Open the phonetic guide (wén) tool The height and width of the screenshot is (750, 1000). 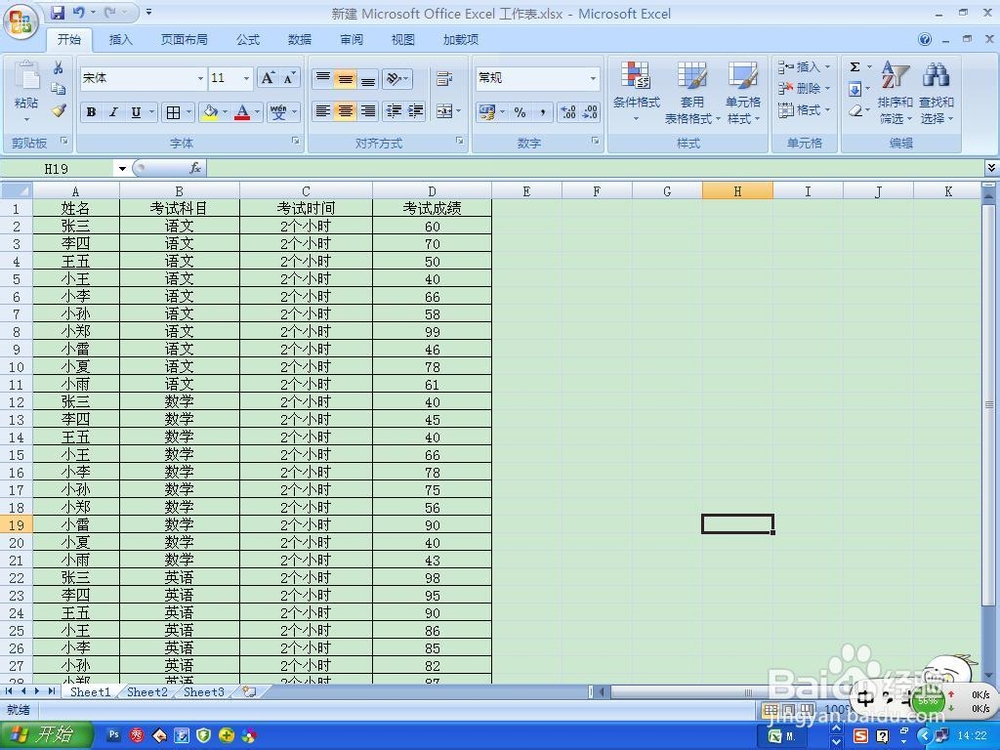(x=279, y=112)
